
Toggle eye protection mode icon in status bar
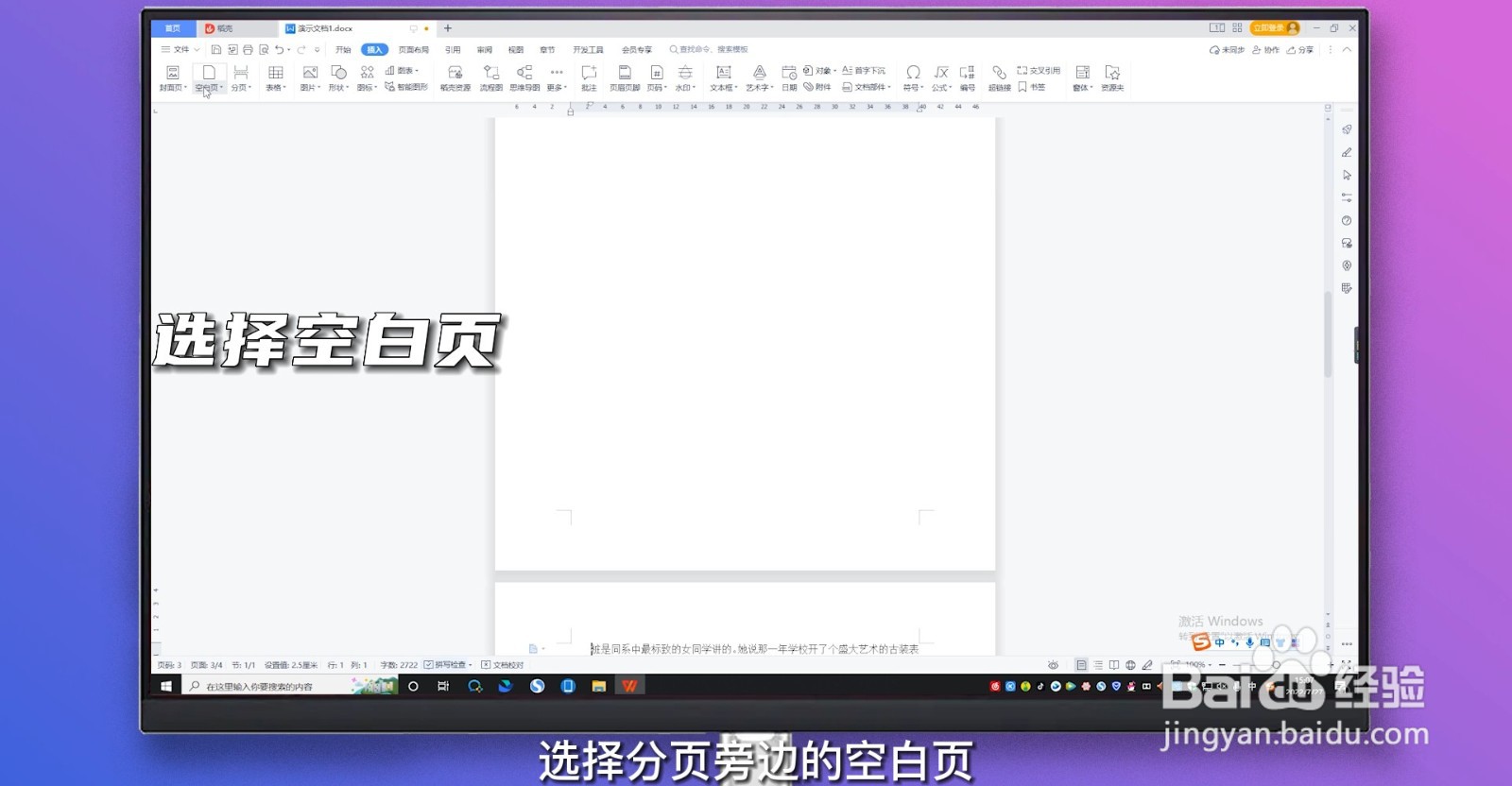tap(1053, 665)
